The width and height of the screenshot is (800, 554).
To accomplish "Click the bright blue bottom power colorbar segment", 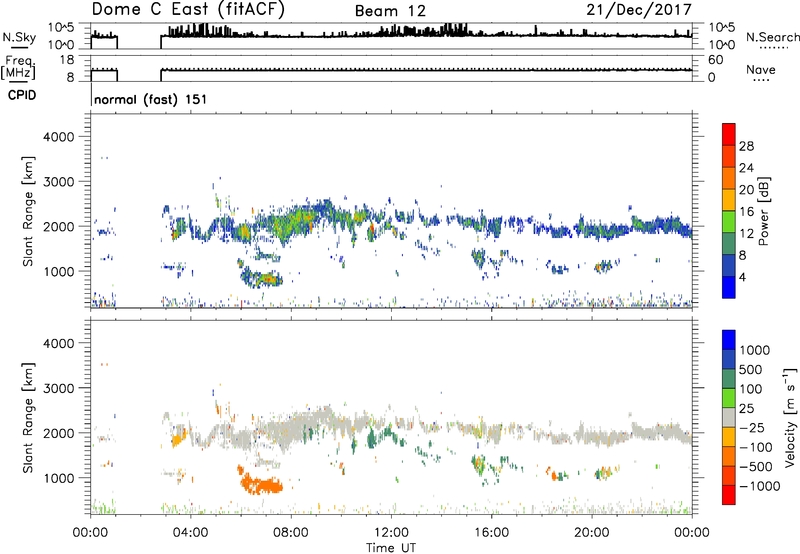I will tap(729, 287).
